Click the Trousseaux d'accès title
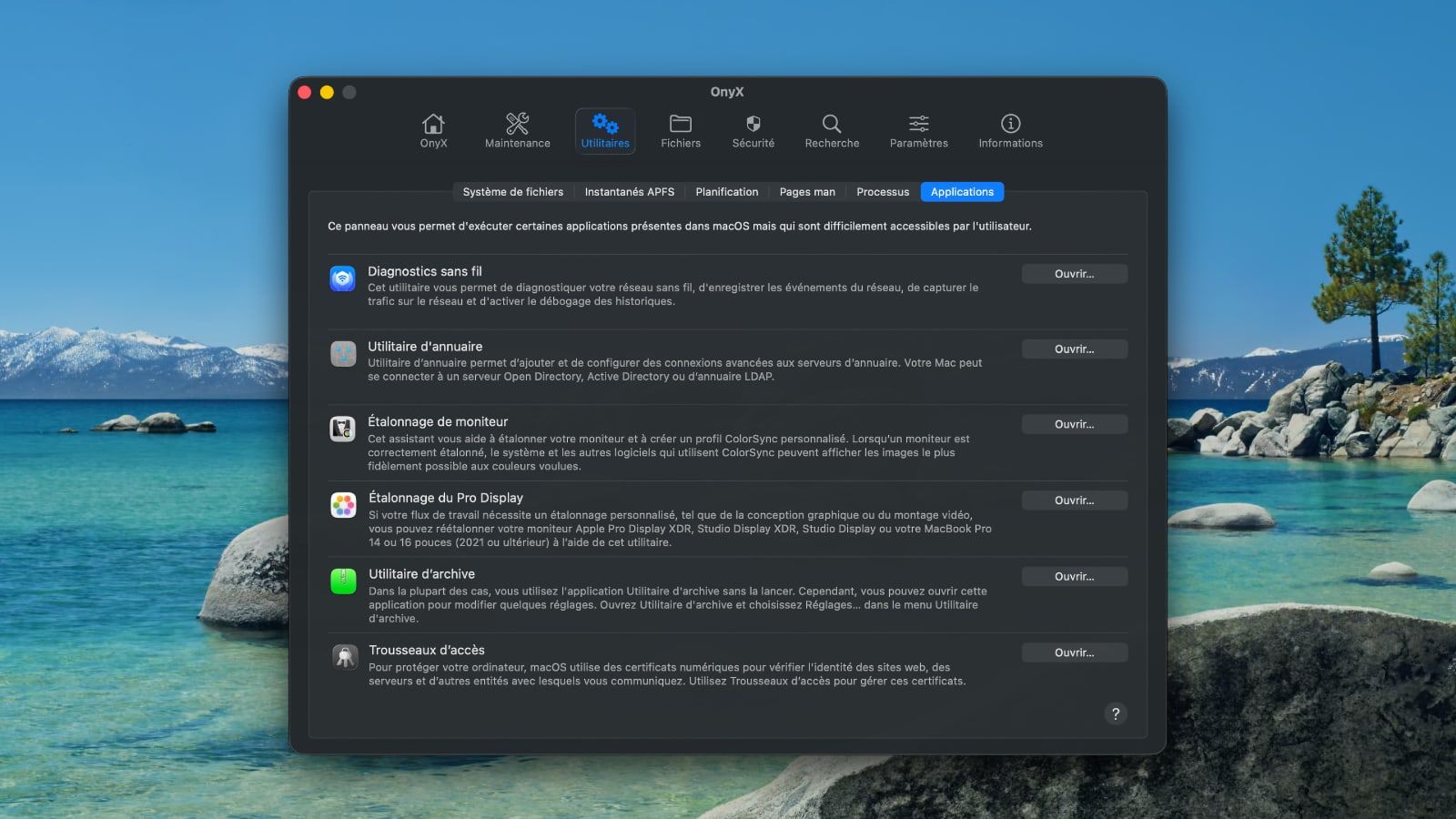The image size is (1456, 819). [427, 650]
